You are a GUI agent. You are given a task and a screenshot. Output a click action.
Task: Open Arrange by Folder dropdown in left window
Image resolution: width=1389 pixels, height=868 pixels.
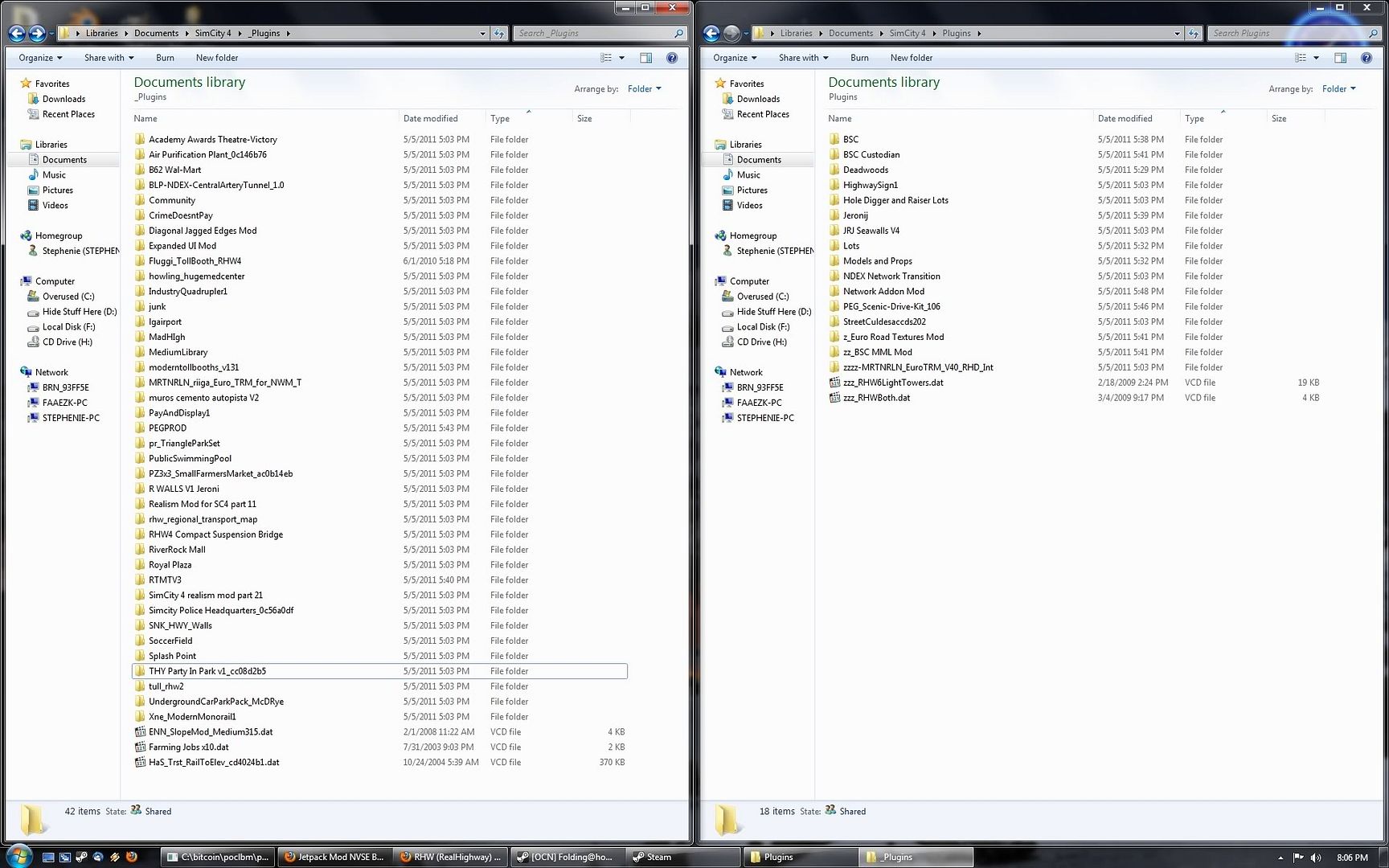[644, 89]
